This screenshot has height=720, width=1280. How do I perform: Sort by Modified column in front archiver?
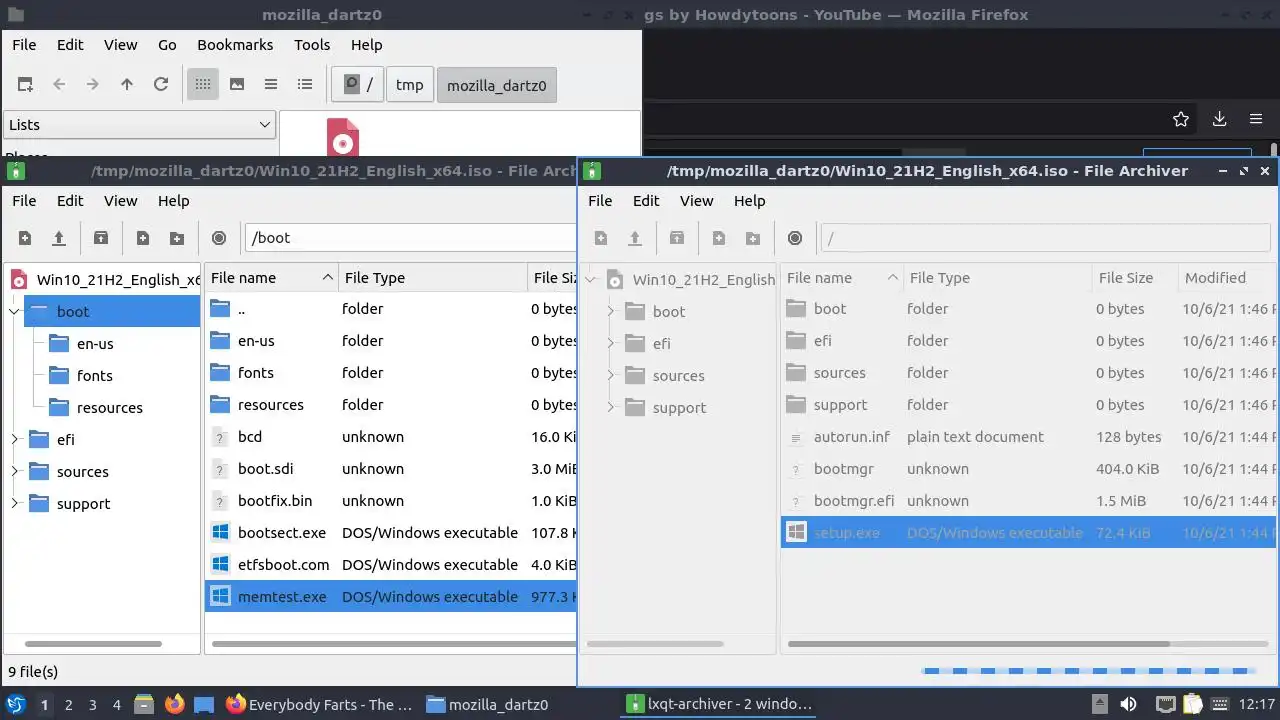1227,278
